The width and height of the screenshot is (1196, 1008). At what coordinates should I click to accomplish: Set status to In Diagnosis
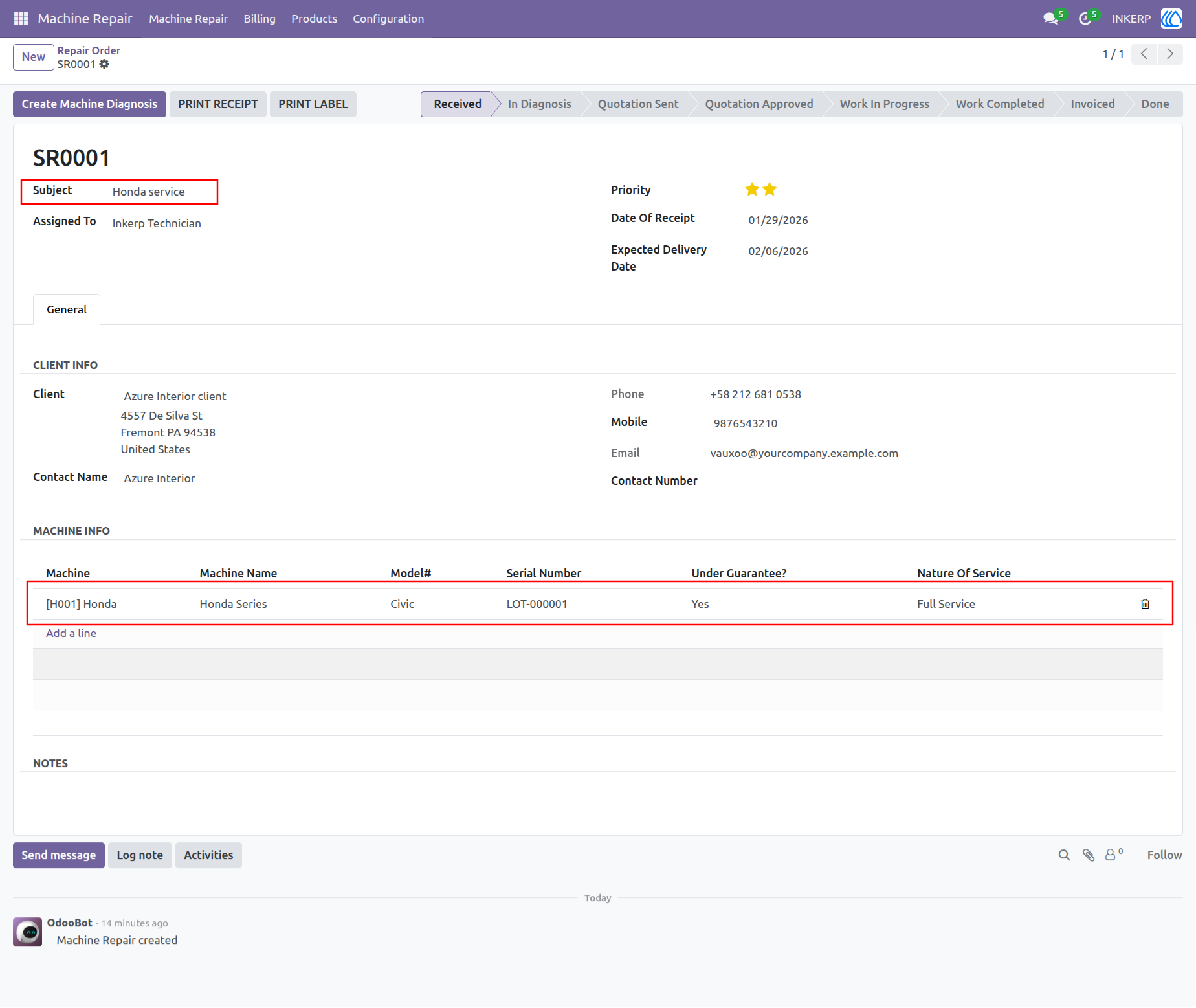[539, 104]
